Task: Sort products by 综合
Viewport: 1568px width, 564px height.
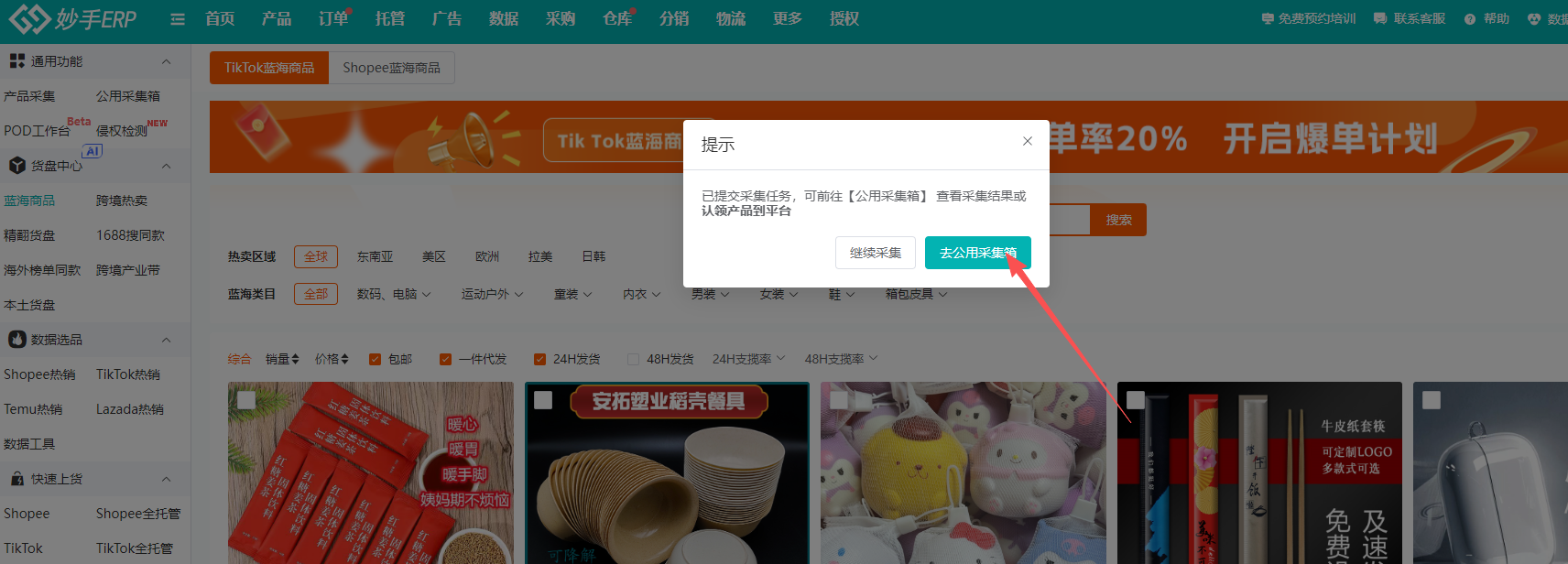Action: click(239, 359)
